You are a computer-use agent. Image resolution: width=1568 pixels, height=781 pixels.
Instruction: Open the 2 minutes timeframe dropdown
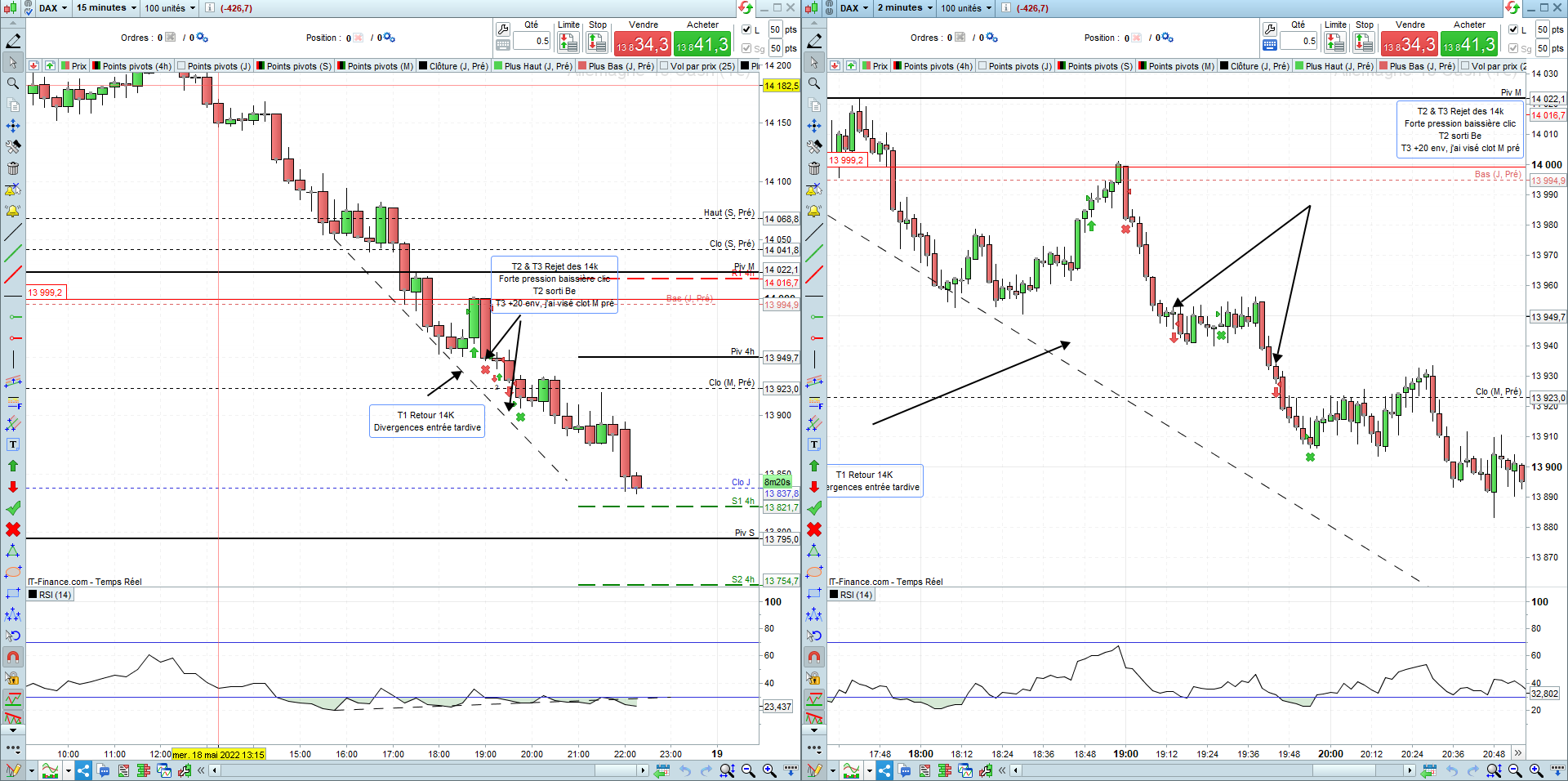(904, 8)
